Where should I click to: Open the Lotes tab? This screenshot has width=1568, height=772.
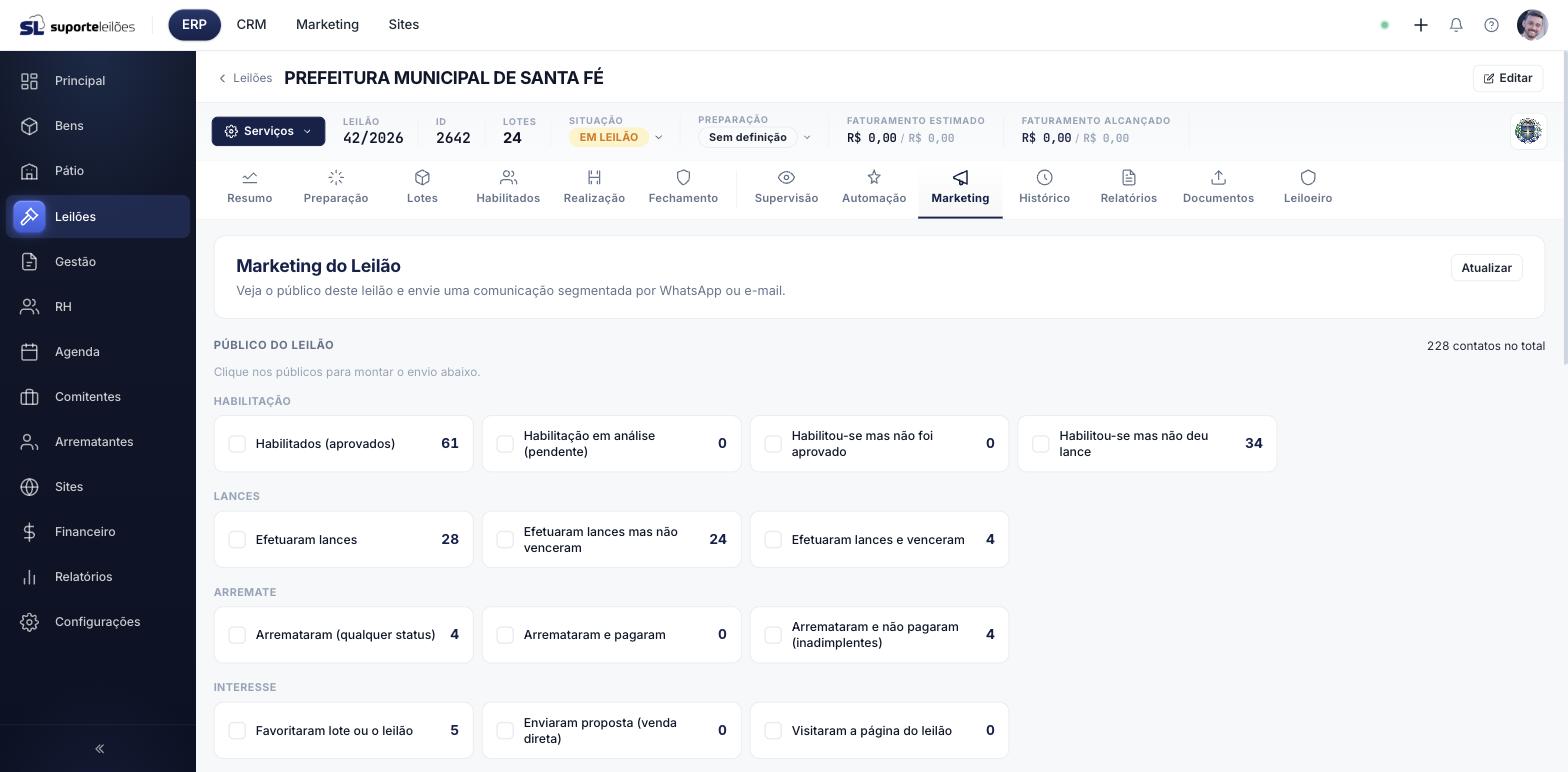tap(422, 187)
